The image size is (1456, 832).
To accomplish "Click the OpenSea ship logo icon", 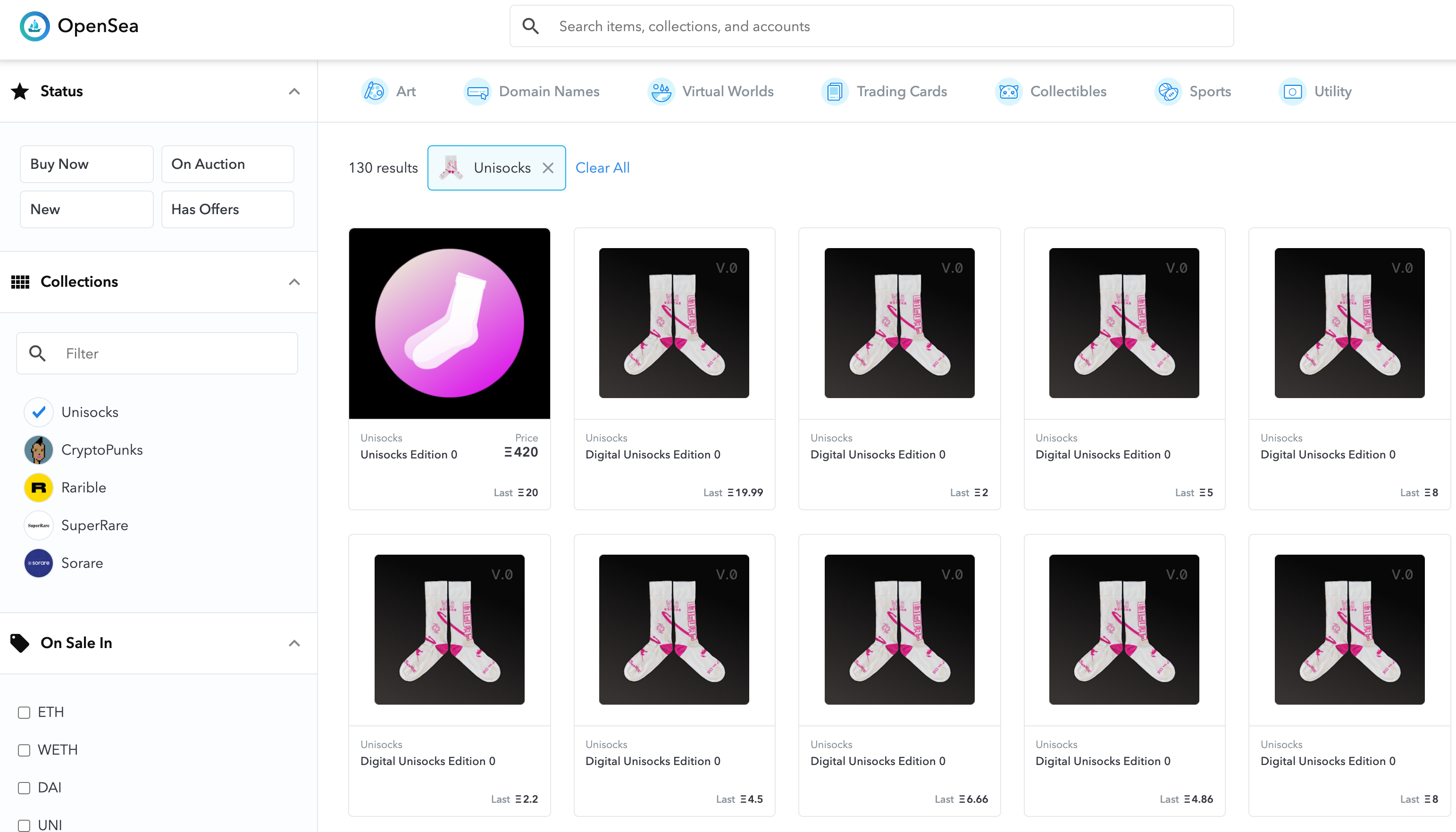I will 34,26.
